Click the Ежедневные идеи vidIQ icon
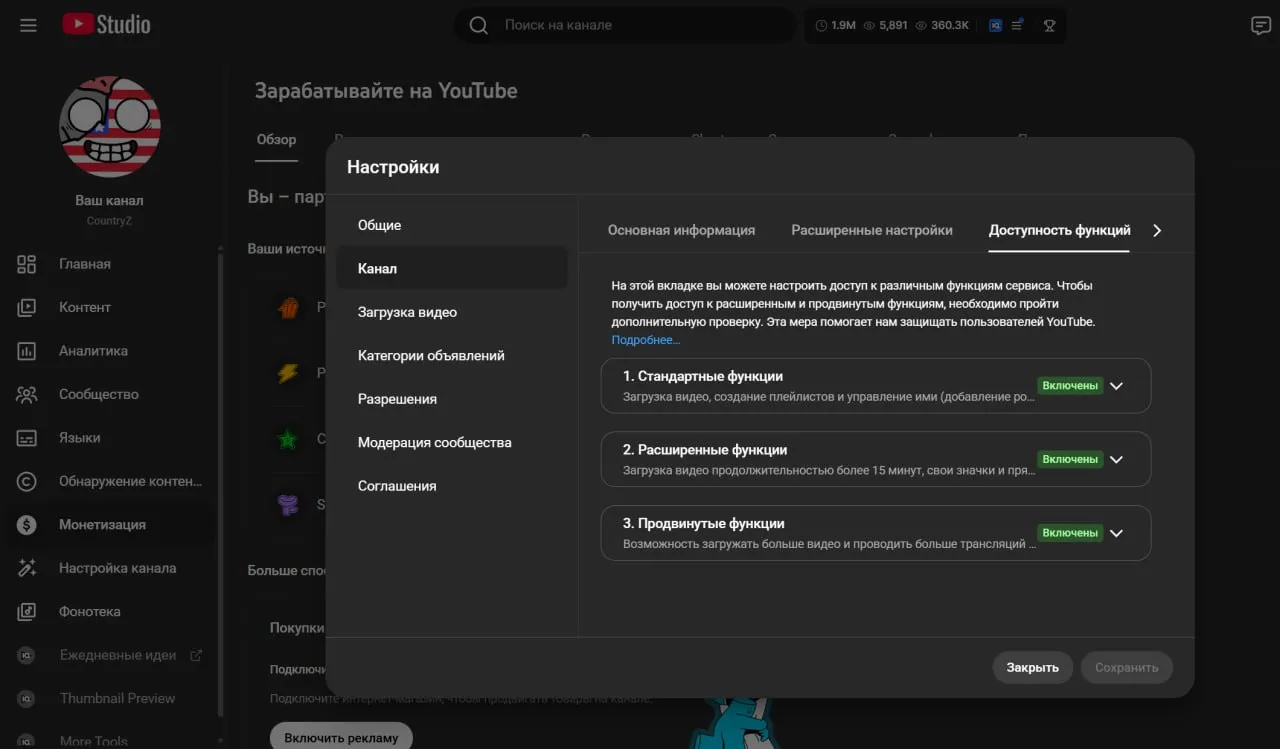This screenshot has height=749, width=1280. click(x=27, y=655)
